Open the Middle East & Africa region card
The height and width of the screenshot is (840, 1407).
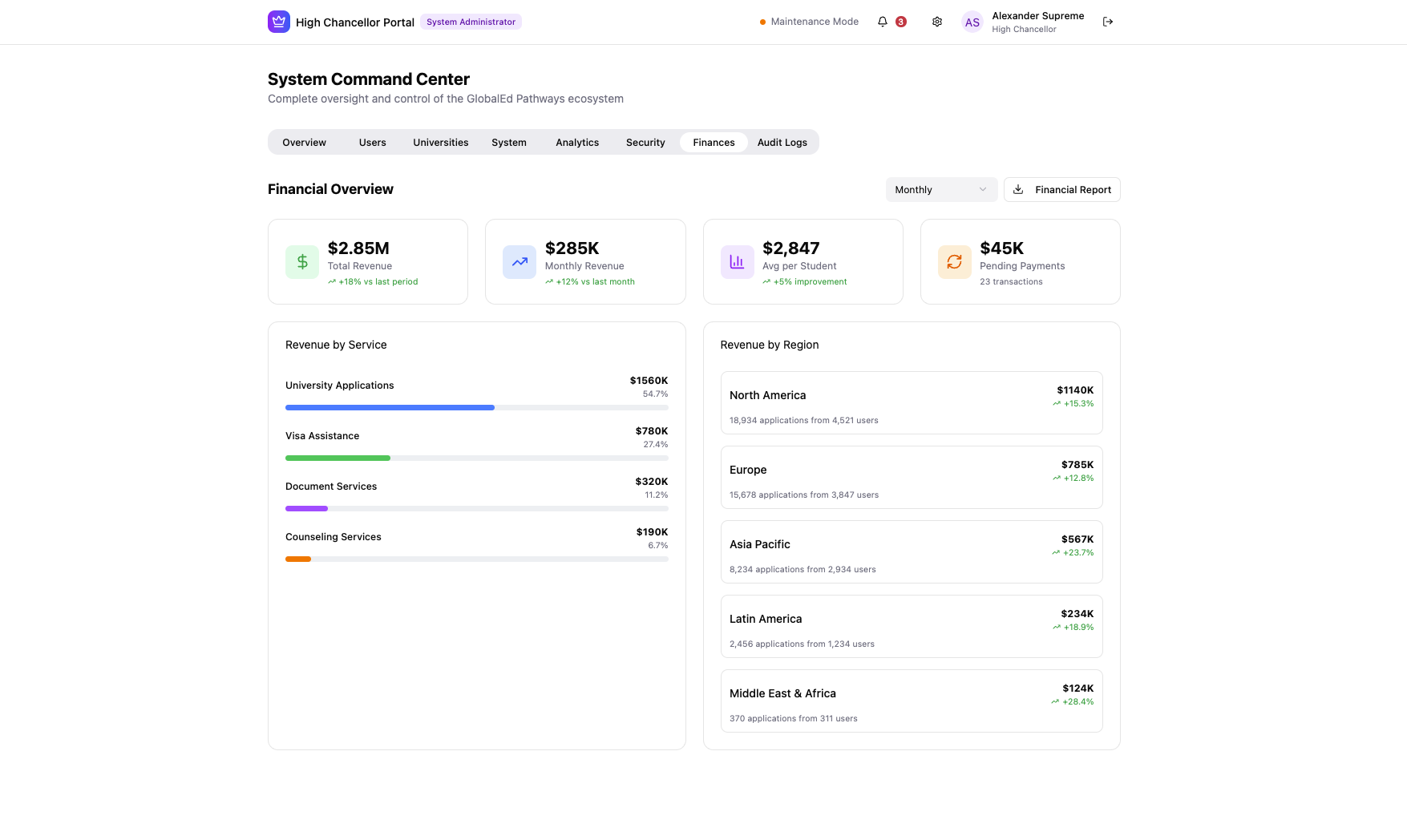click(911, 701)
